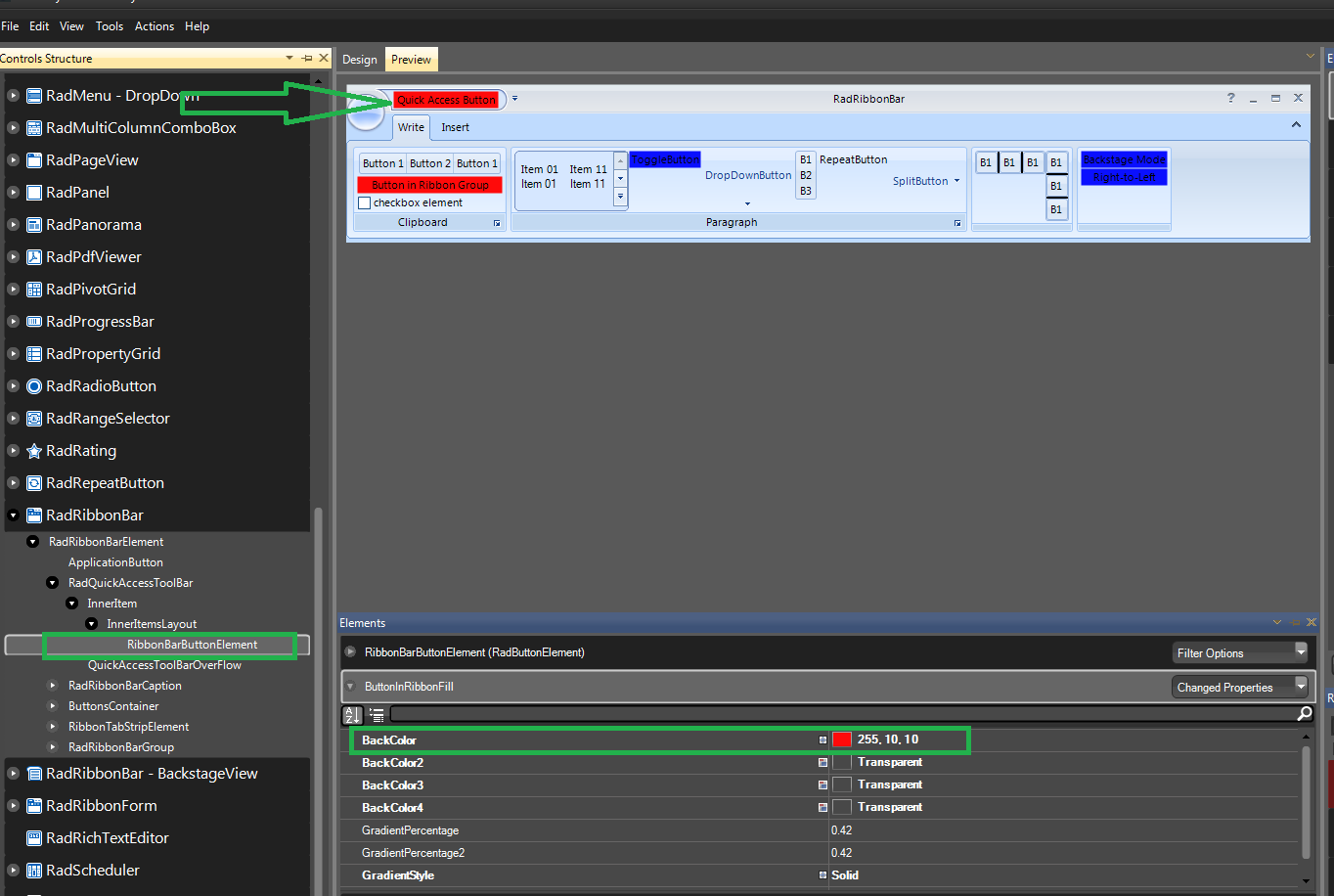The width and height of the screenshot is (1334, 896).
Task: Select the Preview tab
Action: (411, 60)
